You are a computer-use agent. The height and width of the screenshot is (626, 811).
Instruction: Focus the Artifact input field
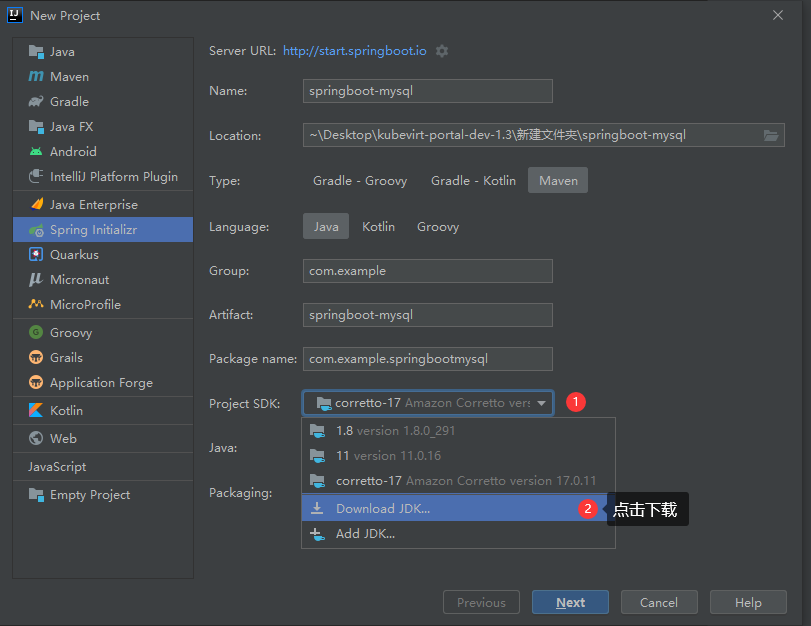[x=428, y=315]
